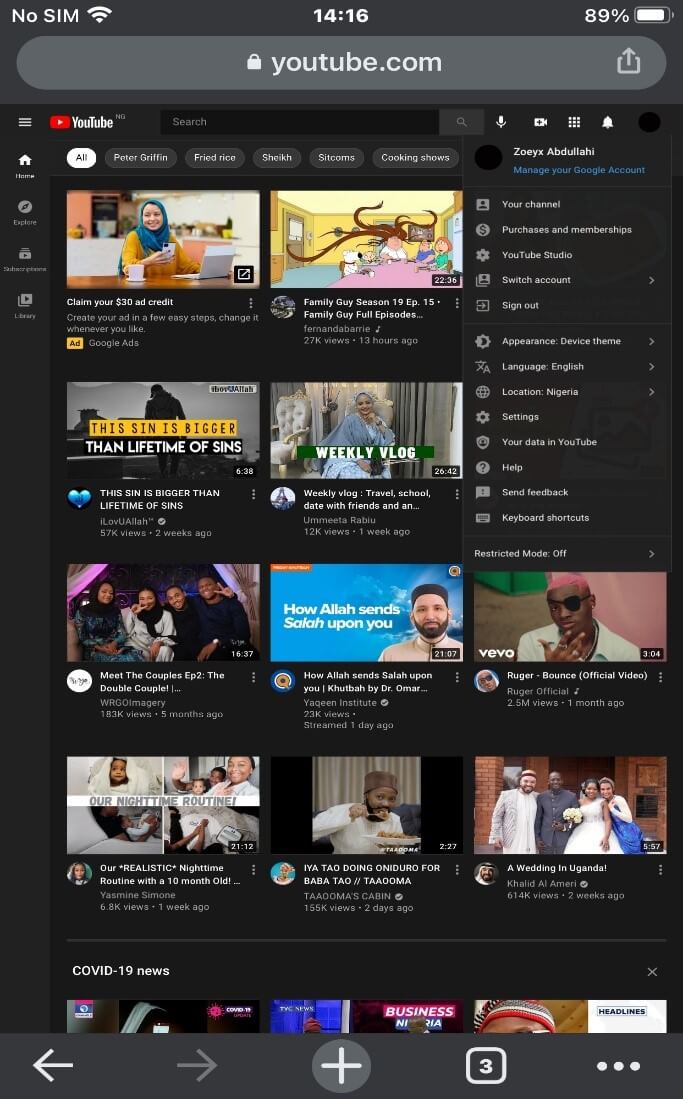Open Purchases and memberships
The image size is (683, 1099).
click(x=567, y=230)
